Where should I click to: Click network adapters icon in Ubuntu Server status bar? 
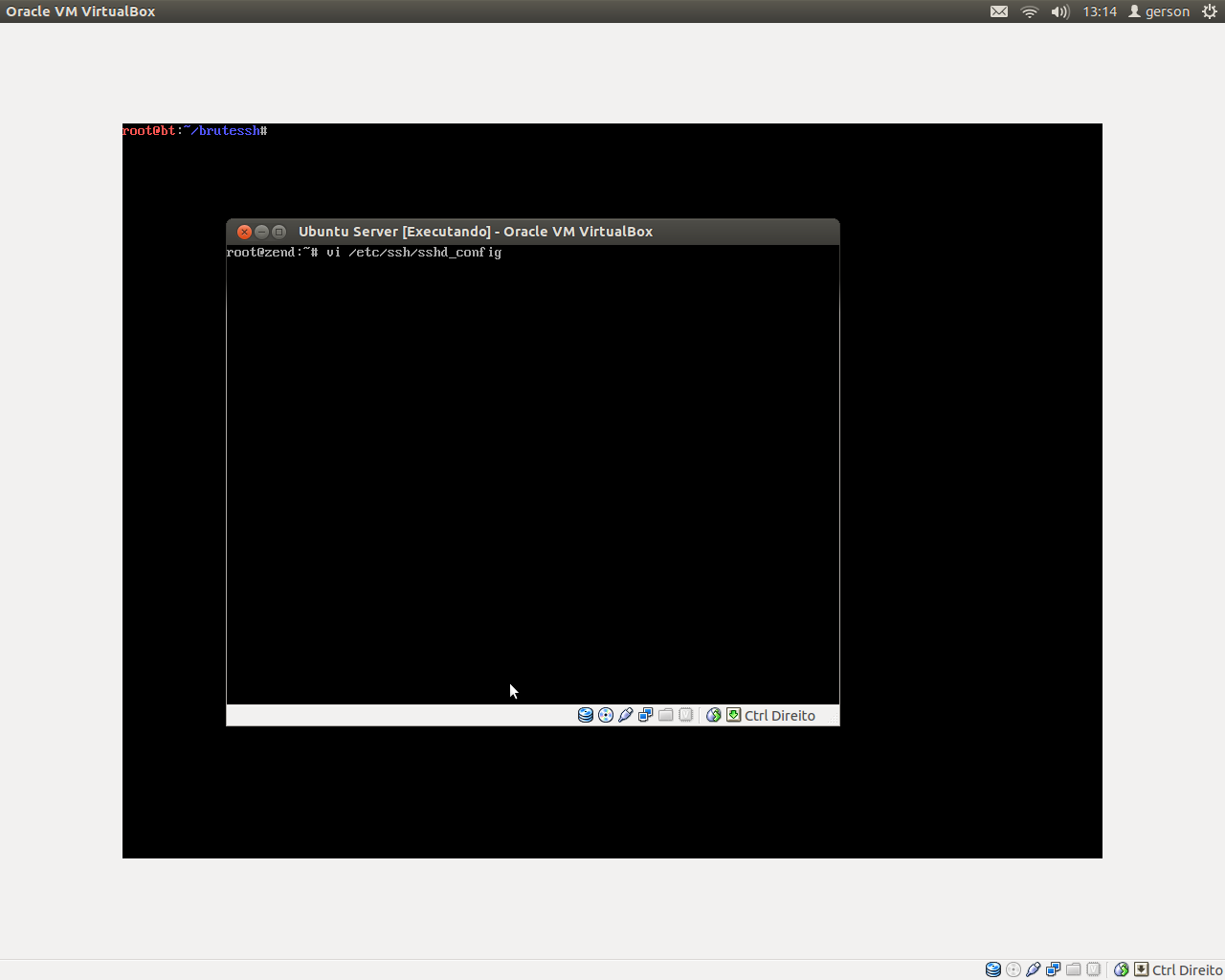pos(646,715)
